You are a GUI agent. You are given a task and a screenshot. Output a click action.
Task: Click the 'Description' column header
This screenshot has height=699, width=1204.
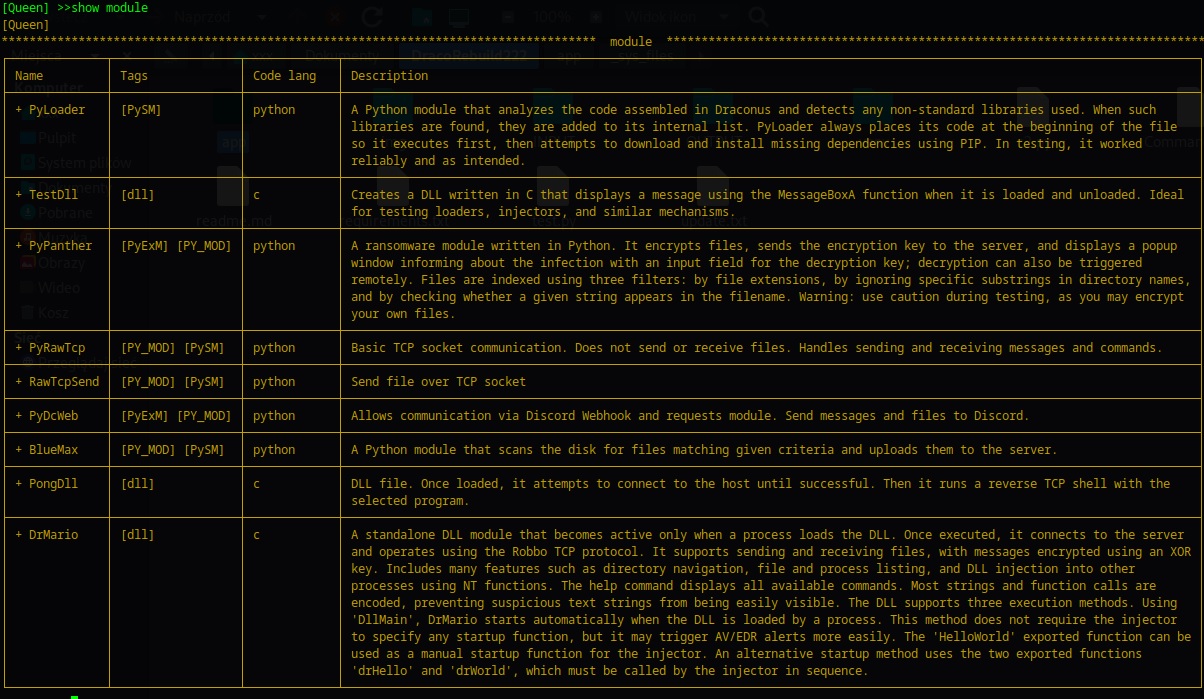pyautogui.click(x=389, y=76)
